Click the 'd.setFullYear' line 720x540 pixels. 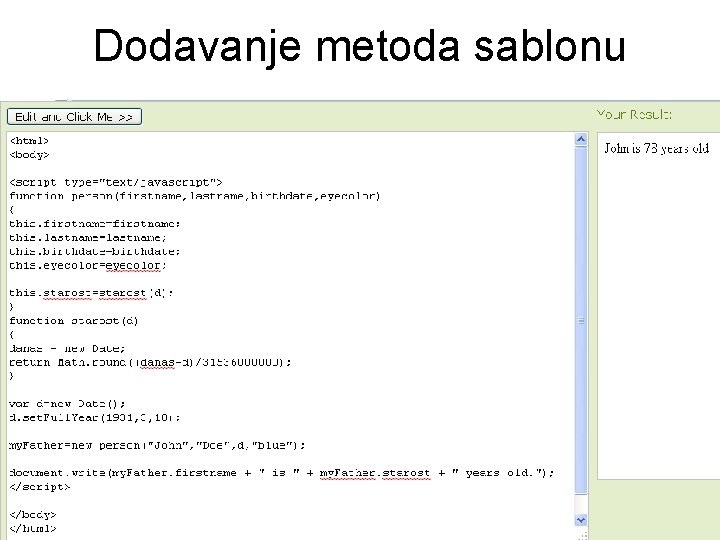(x=95, y=417)
